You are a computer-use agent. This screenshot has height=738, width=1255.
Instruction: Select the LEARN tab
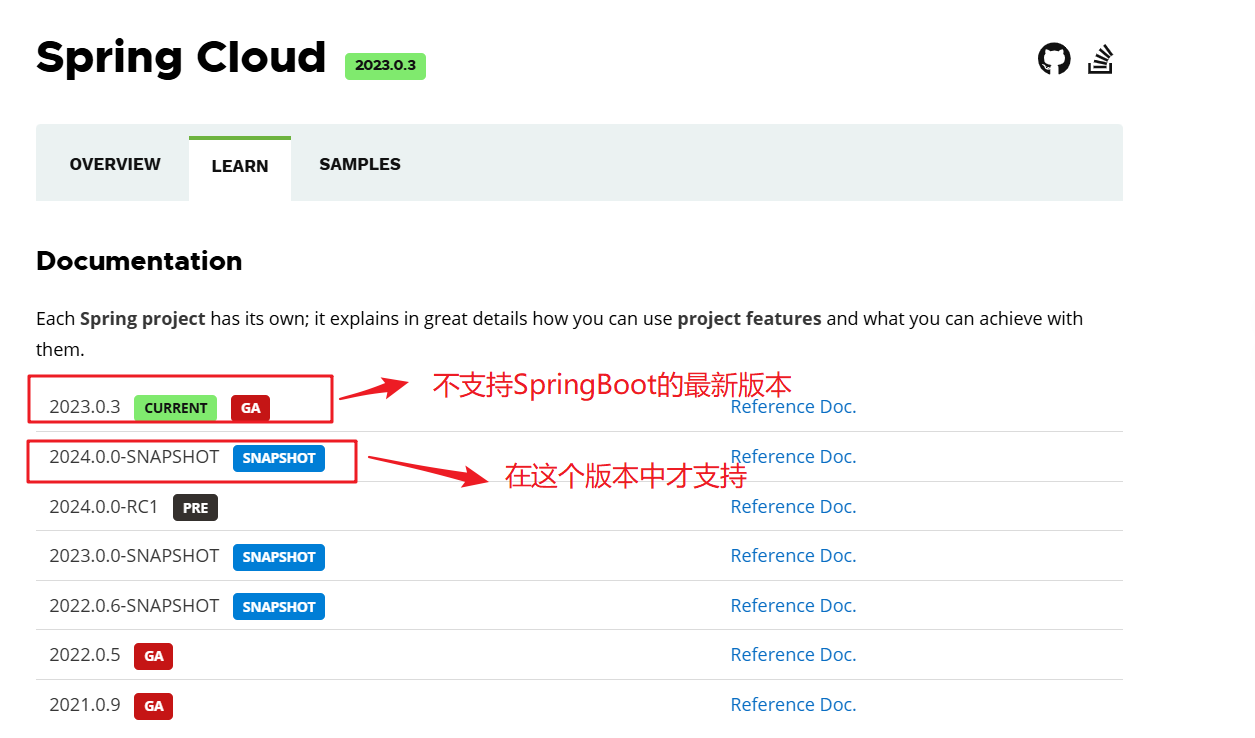240,166
